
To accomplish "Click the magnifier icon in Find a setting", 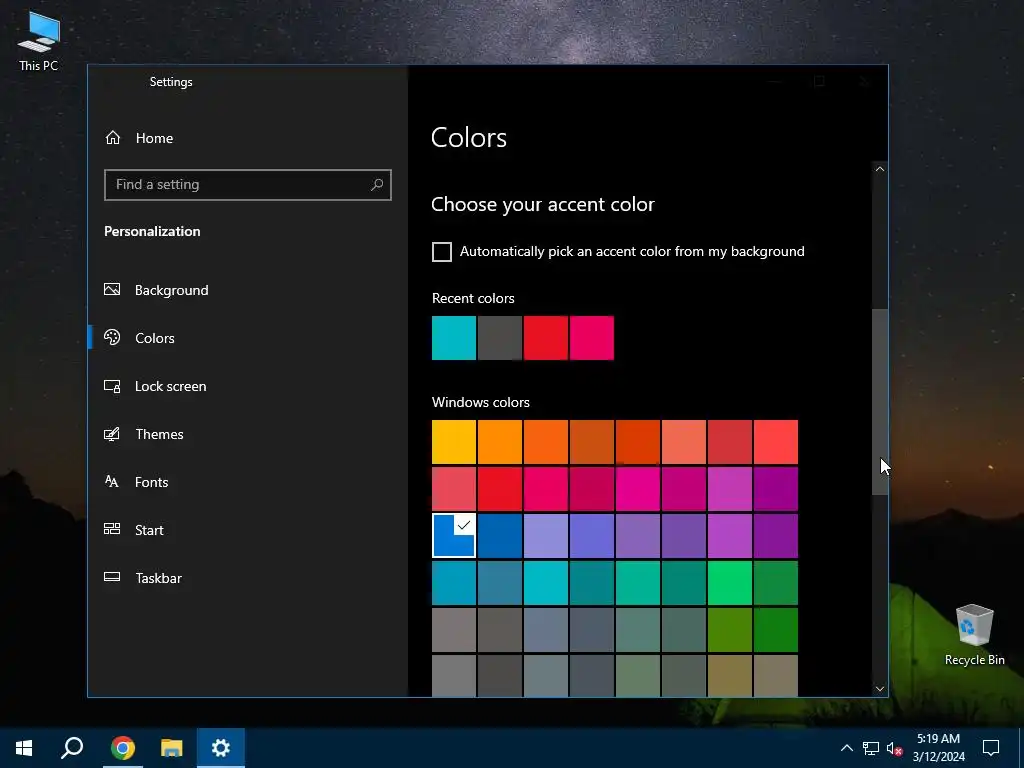I will point(377,185).
